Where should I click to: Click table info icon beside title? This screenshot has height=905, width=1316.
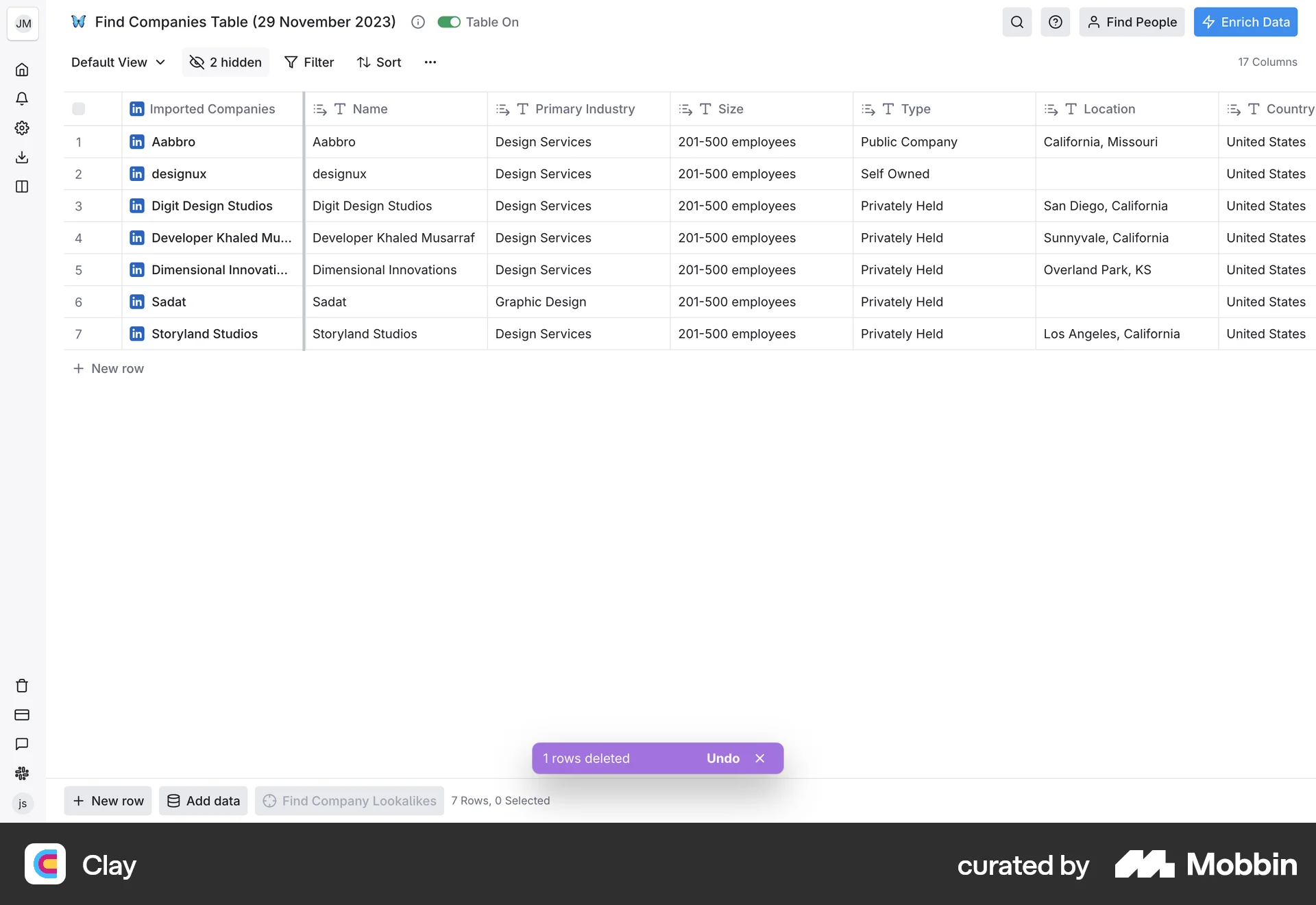417,22
